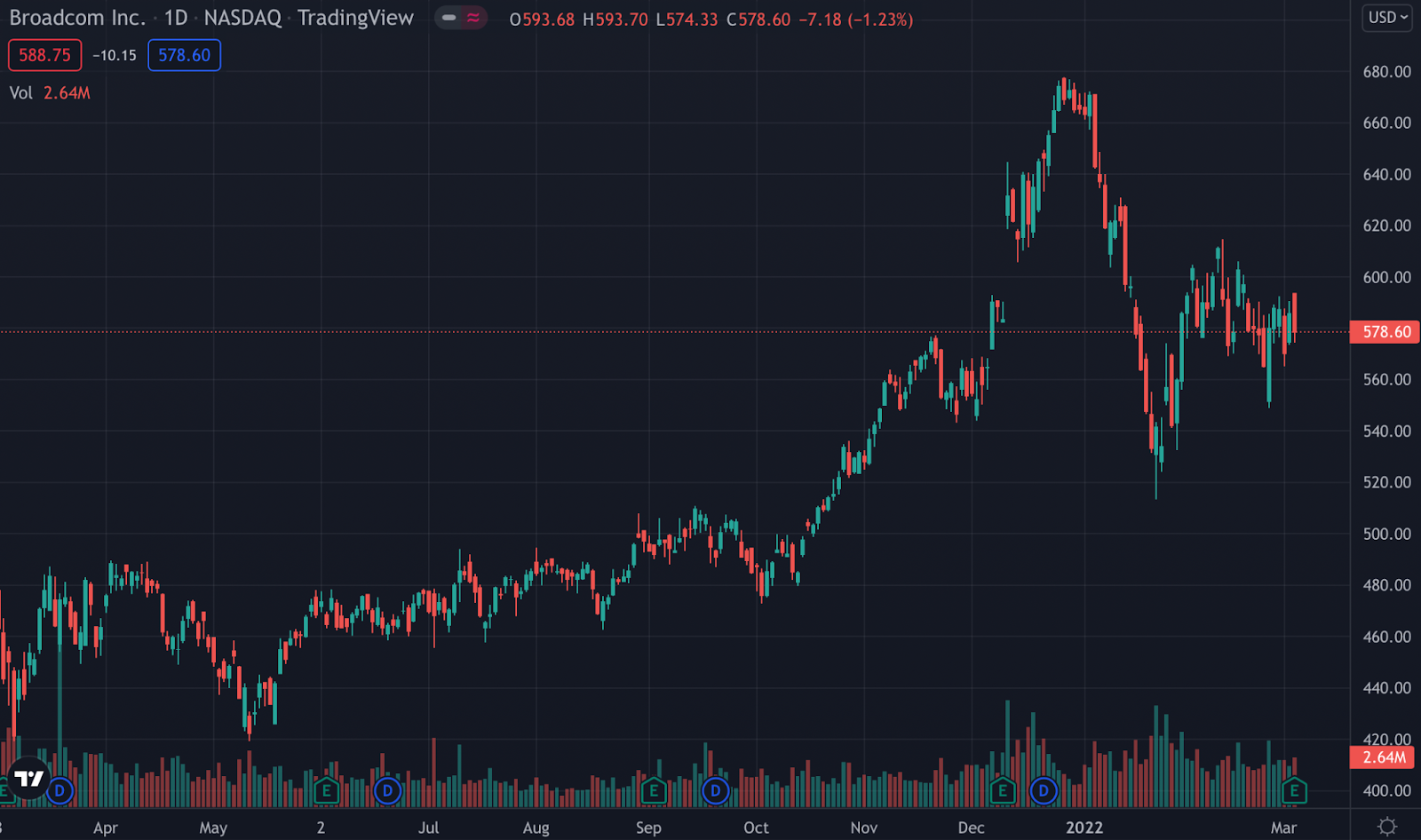1421x840 pixels.
Task: Click the 520.00 price scale label
Action: pos(1387,482)
